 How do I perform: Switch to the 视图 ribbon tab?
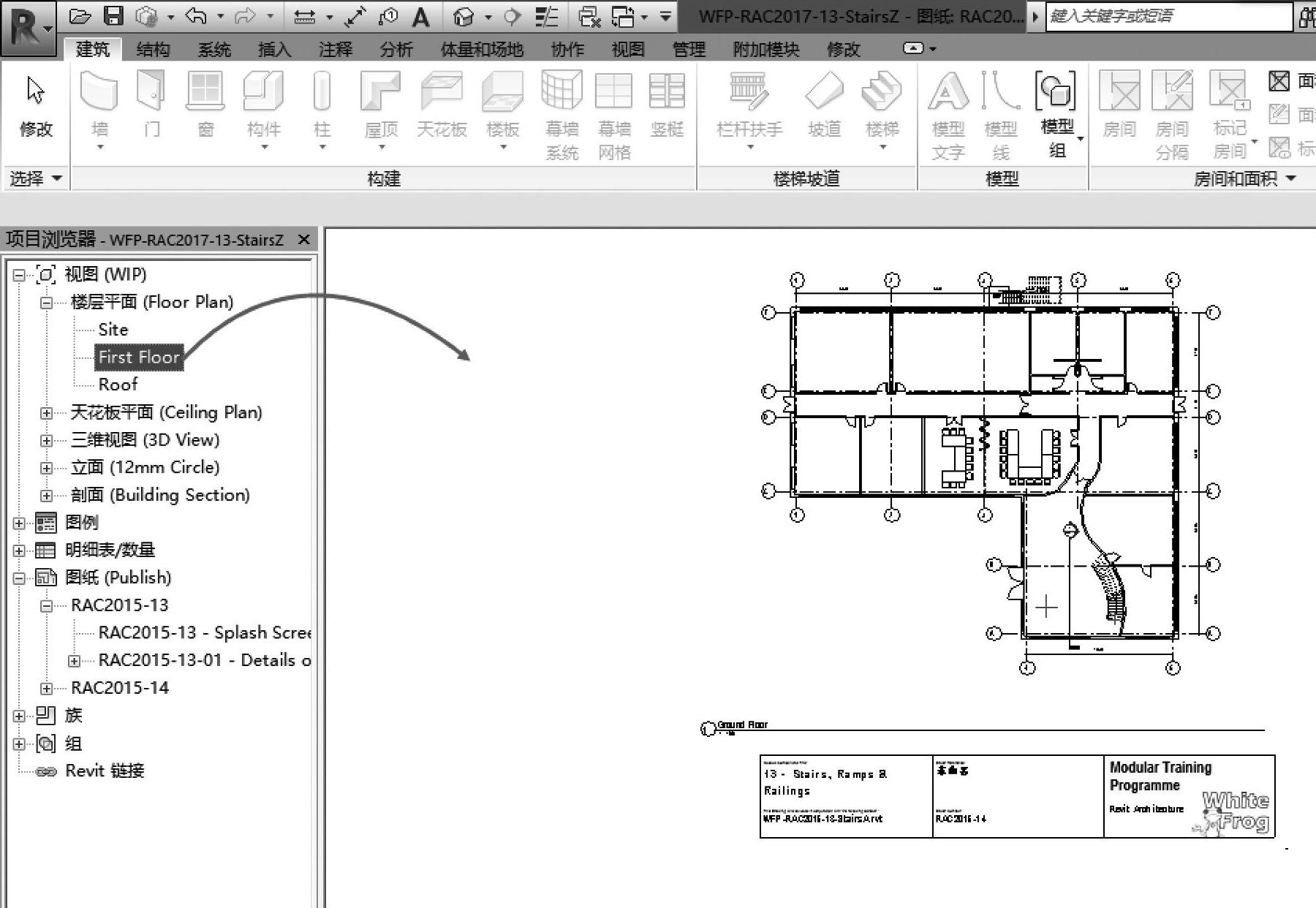[x=628, y=49]
